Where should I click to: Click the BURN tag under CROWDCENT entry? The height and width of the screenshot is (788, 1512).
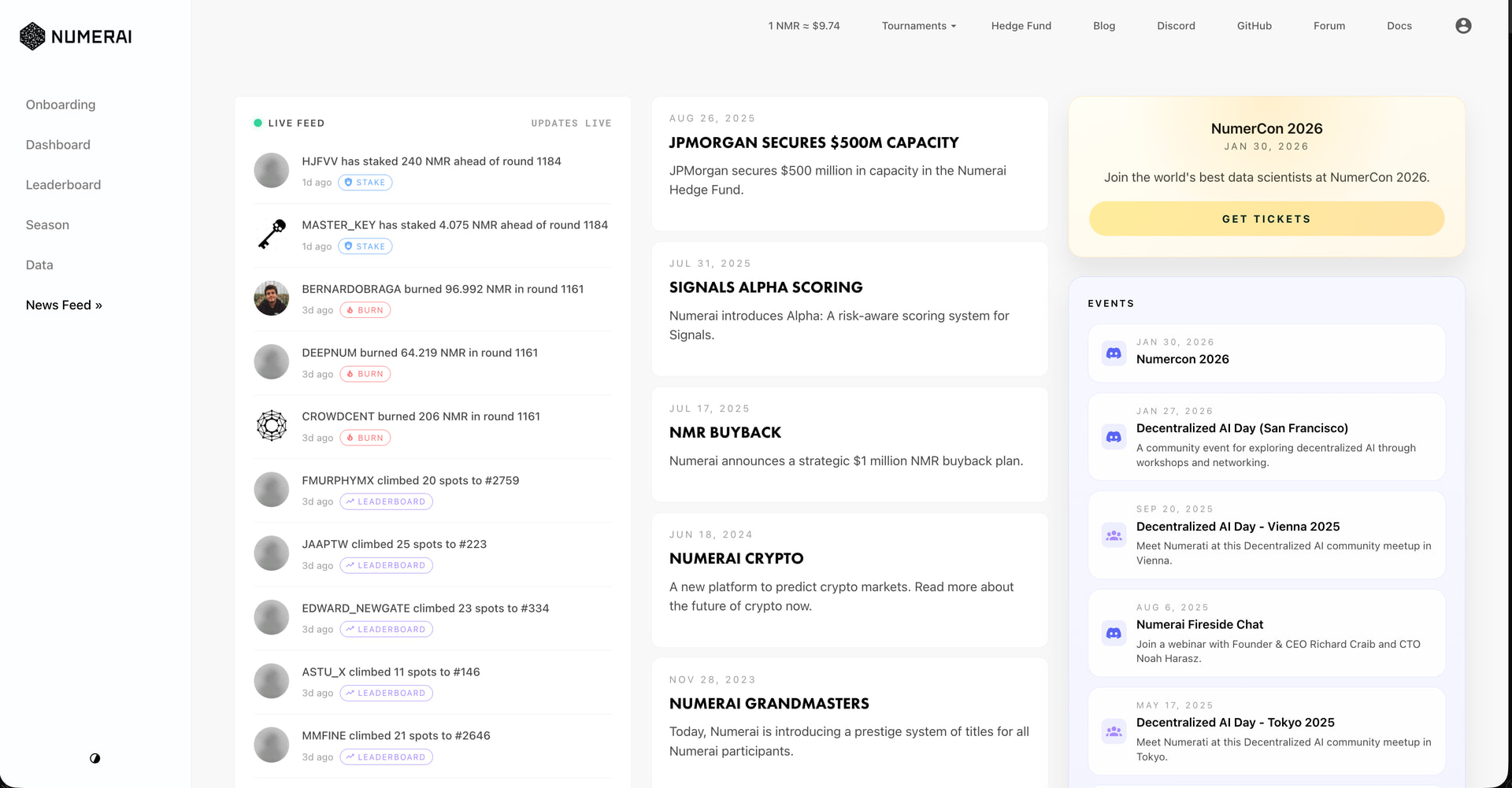[x=365, y=438]
